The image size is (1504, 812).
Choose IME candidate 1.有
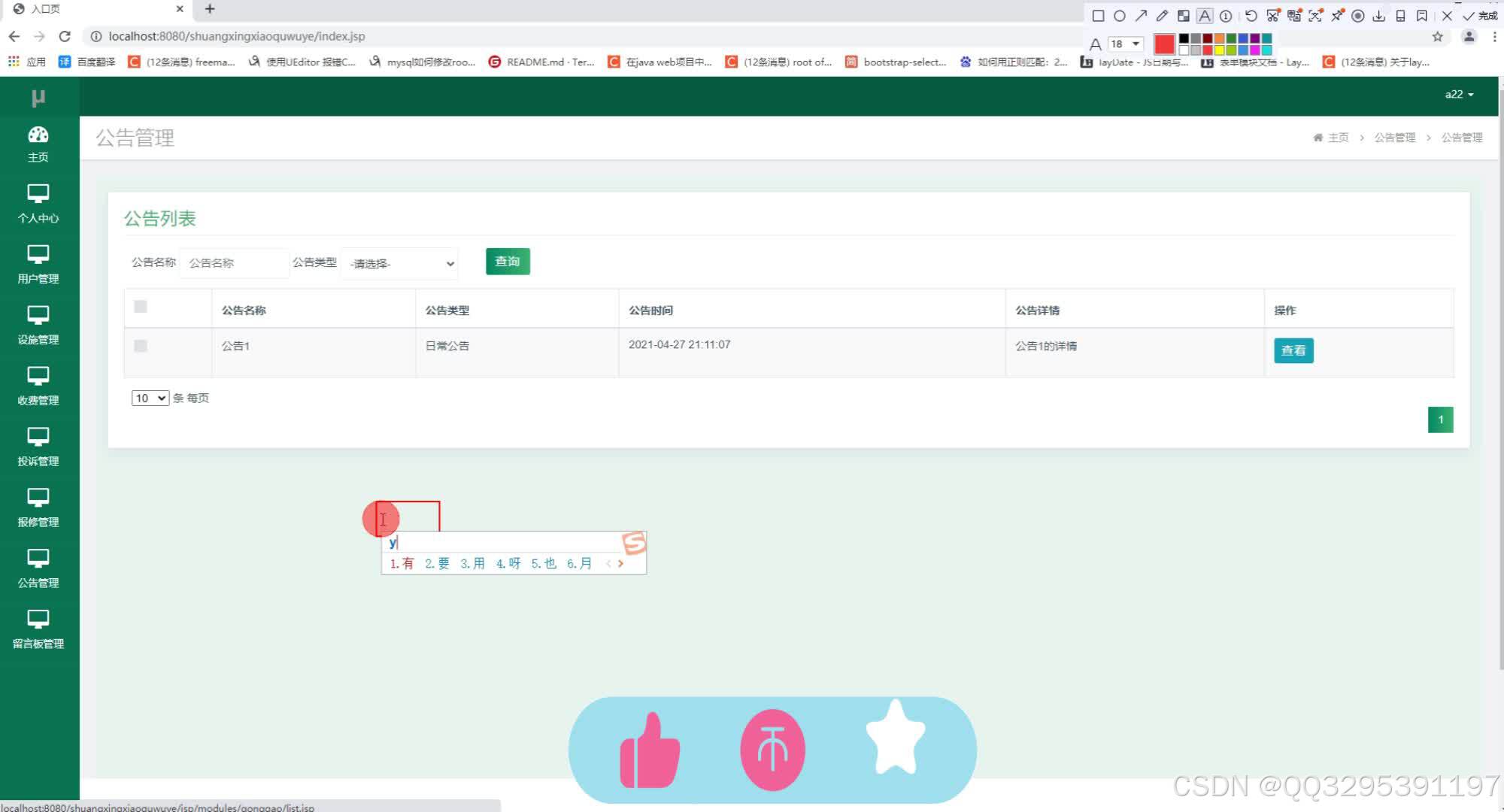(402, 563)
